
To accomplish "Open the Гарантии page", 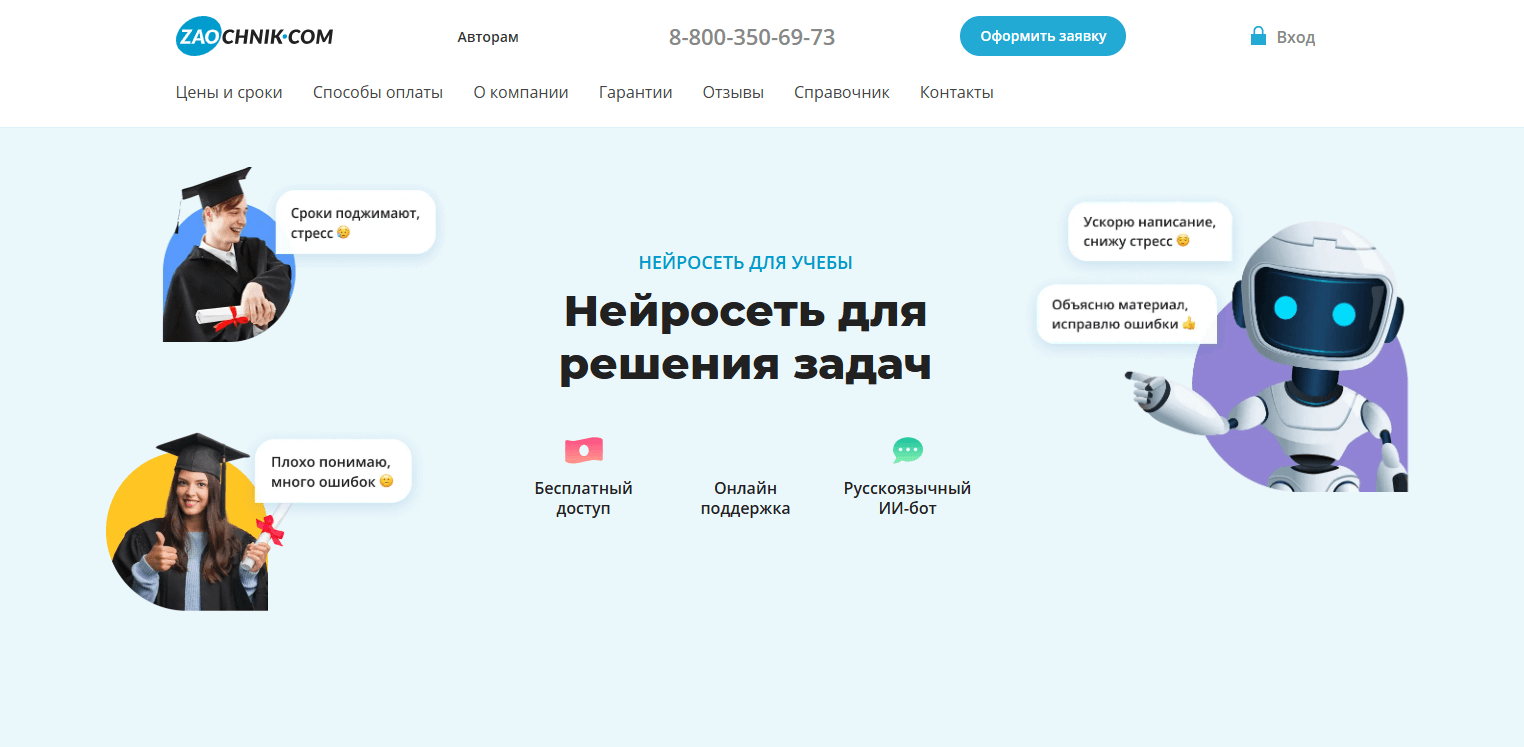I will tap(635, 93).
